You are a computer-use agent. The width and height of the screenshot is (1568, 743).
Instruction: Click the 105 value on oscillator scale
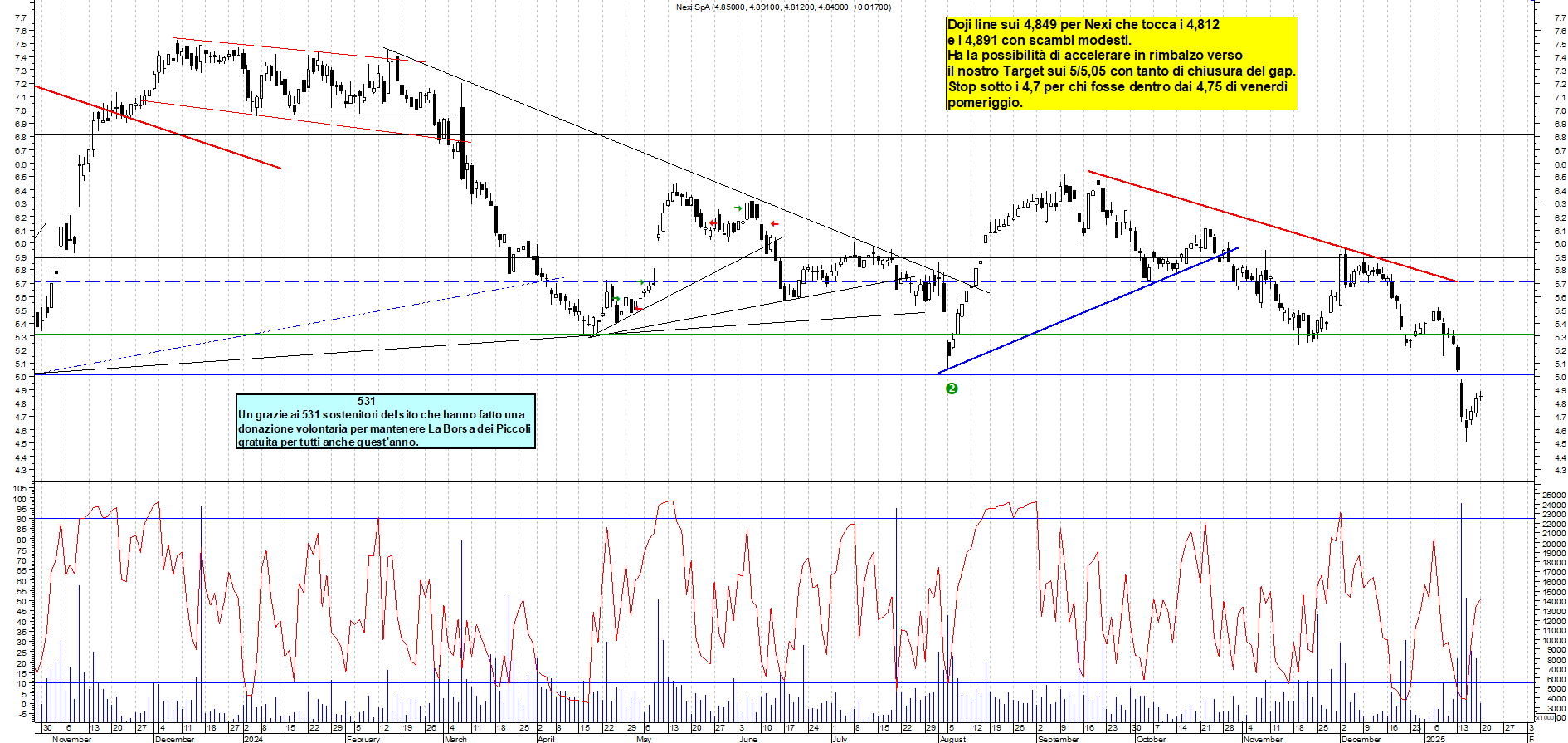(x=20, y=488)
